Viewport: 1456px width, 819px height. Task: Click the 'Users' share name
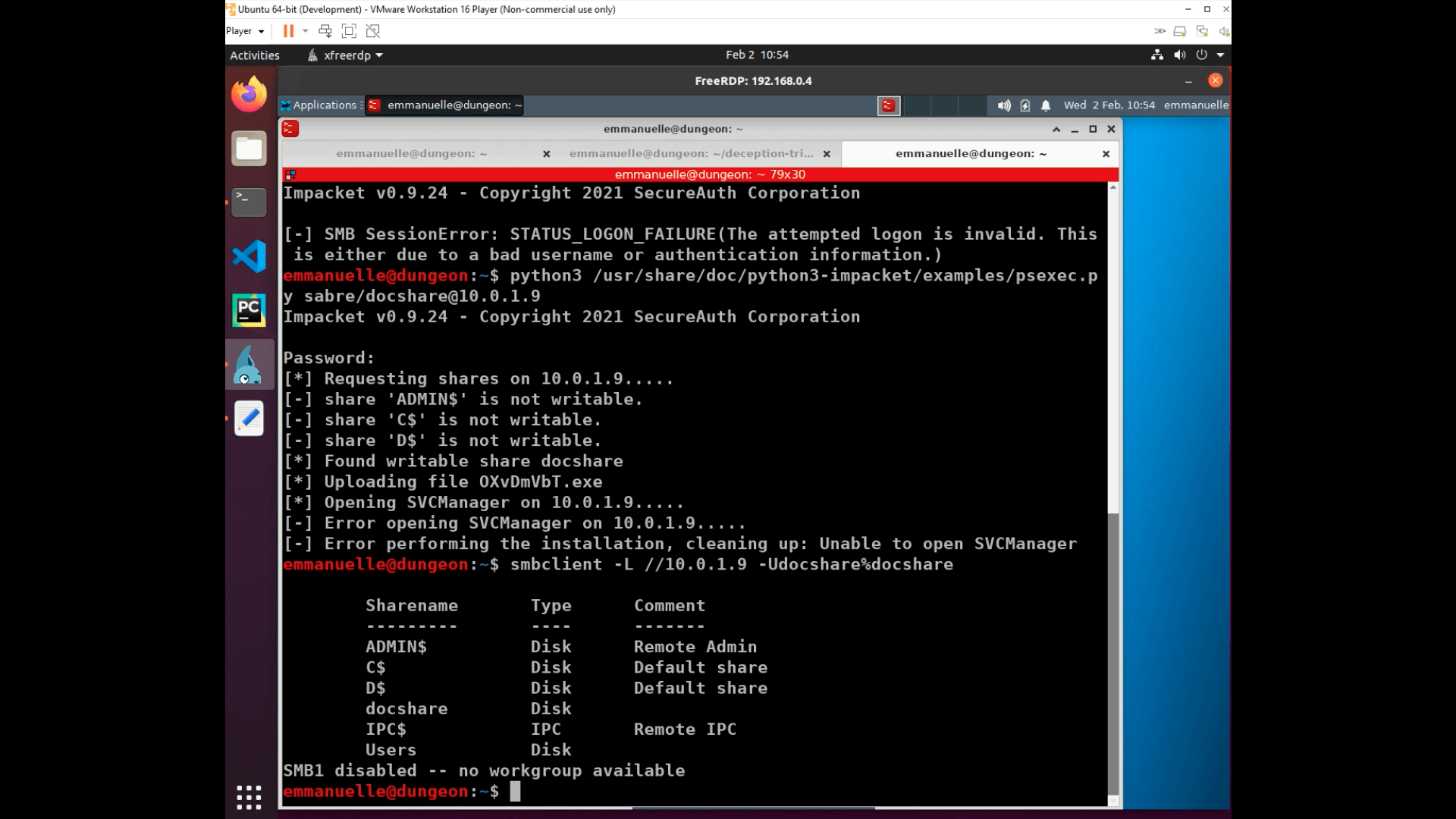pyautogui.click(x=391, y=750)
